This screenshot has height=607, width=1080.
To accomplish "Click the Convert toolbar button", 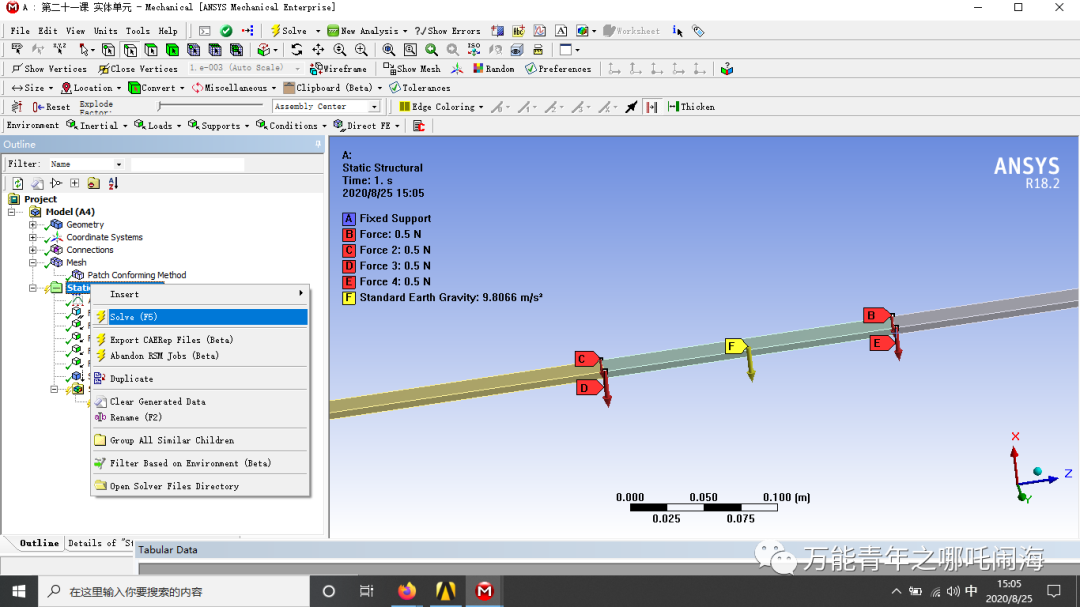I will point(156,88).
